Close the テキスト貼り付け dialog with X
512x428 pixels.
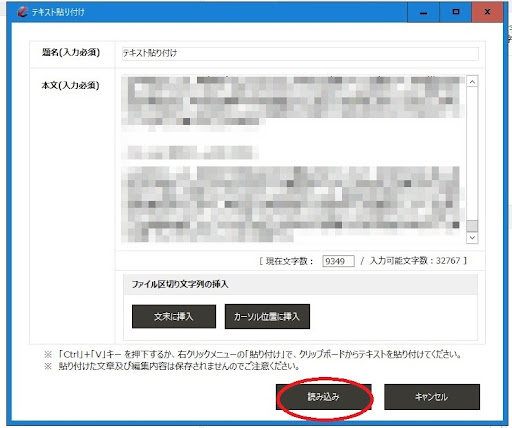click(487, 12)
